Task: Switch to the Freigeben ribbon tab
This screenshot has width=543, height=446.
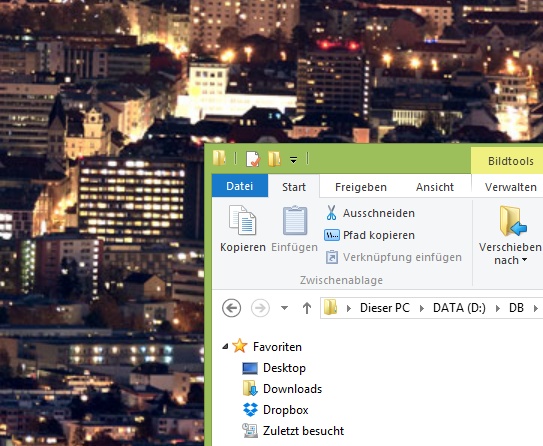Action: click(x=360, y=187)
